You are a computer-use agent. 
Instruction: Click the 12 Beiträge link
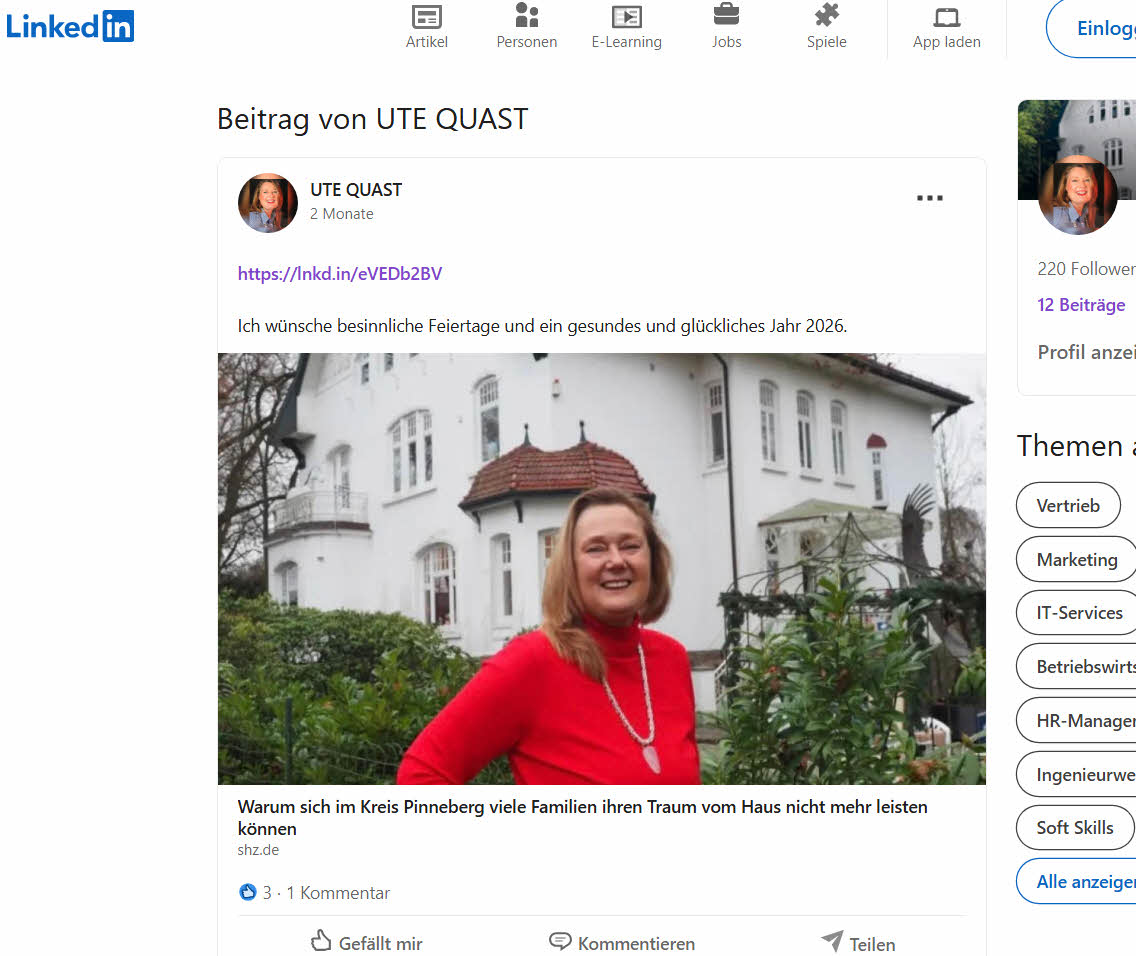tap(1081, 305)
